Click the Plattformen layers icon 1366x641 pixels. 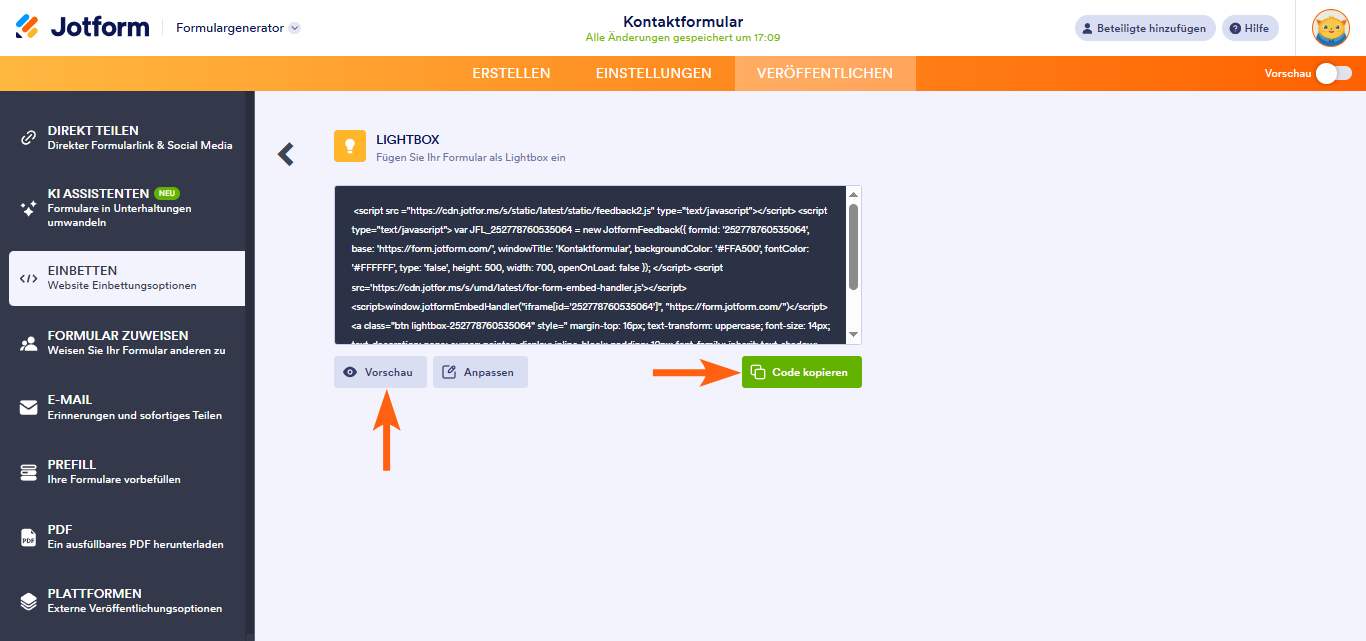pos(29,601)
